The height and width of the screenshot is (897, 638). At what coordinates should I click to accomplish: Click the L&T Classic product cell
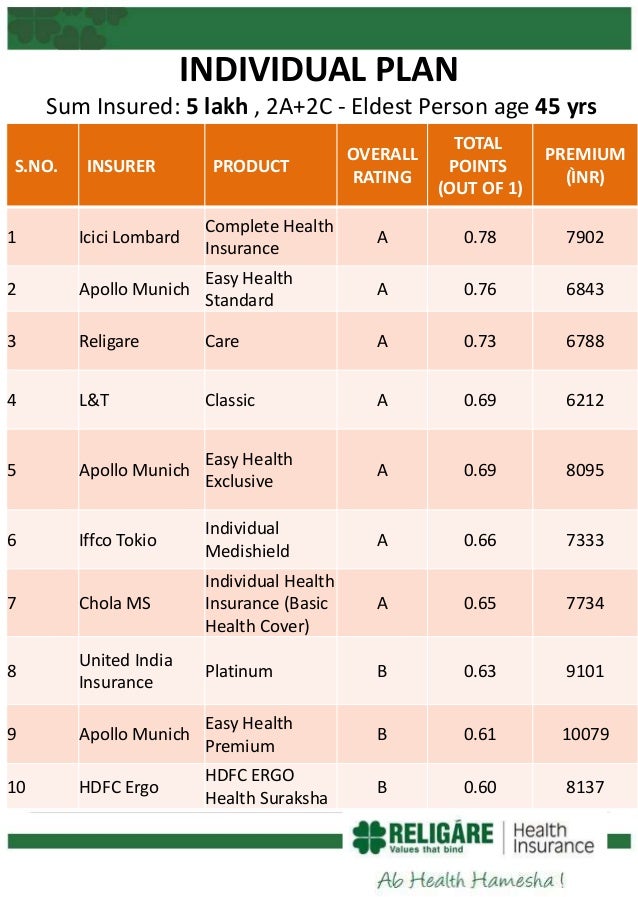click(230, 400)
